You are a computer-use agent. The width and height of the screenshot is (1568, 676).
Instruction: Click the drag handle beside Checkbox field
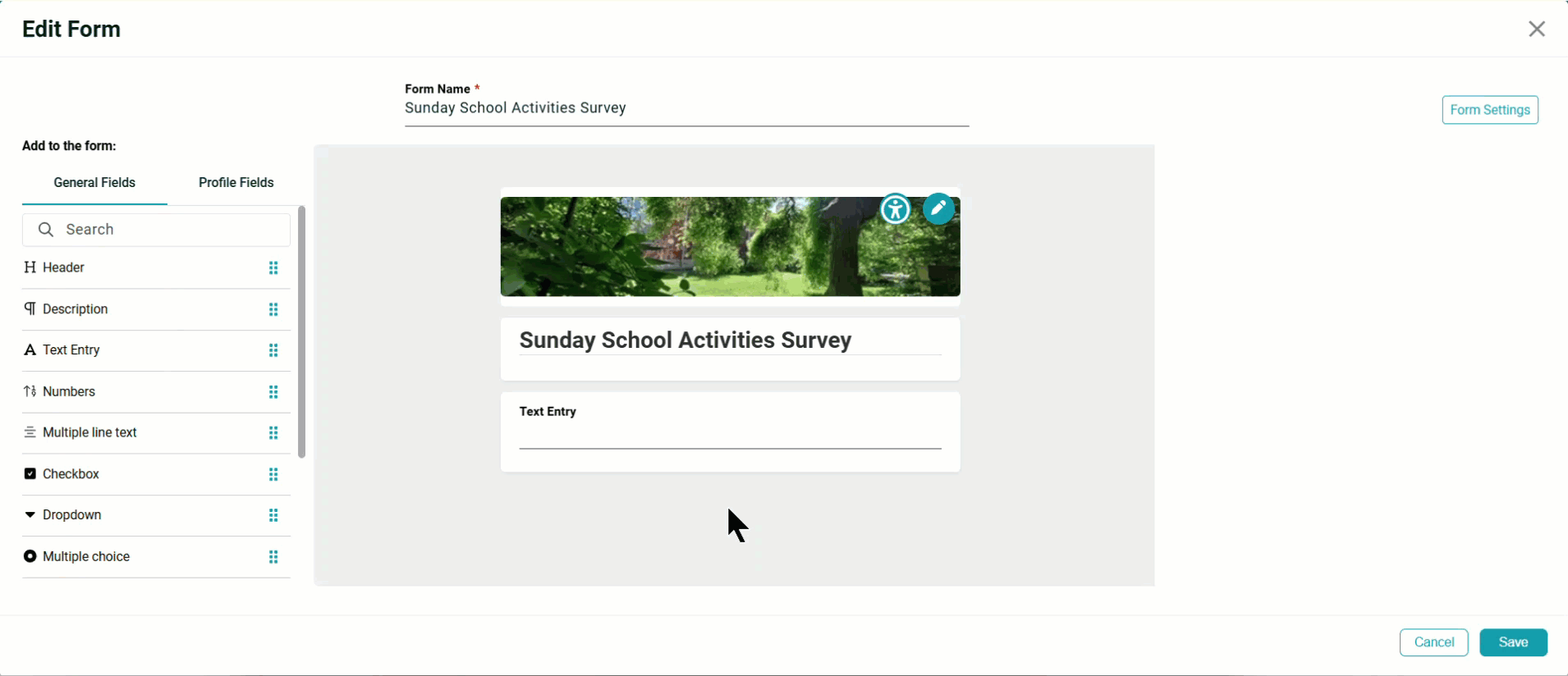tap(273, 474)
